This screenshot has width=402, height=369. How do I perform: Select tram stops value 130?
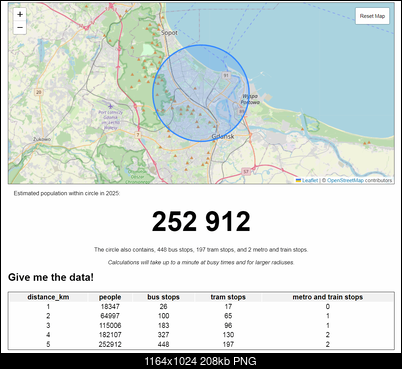[x=228, y=335]
